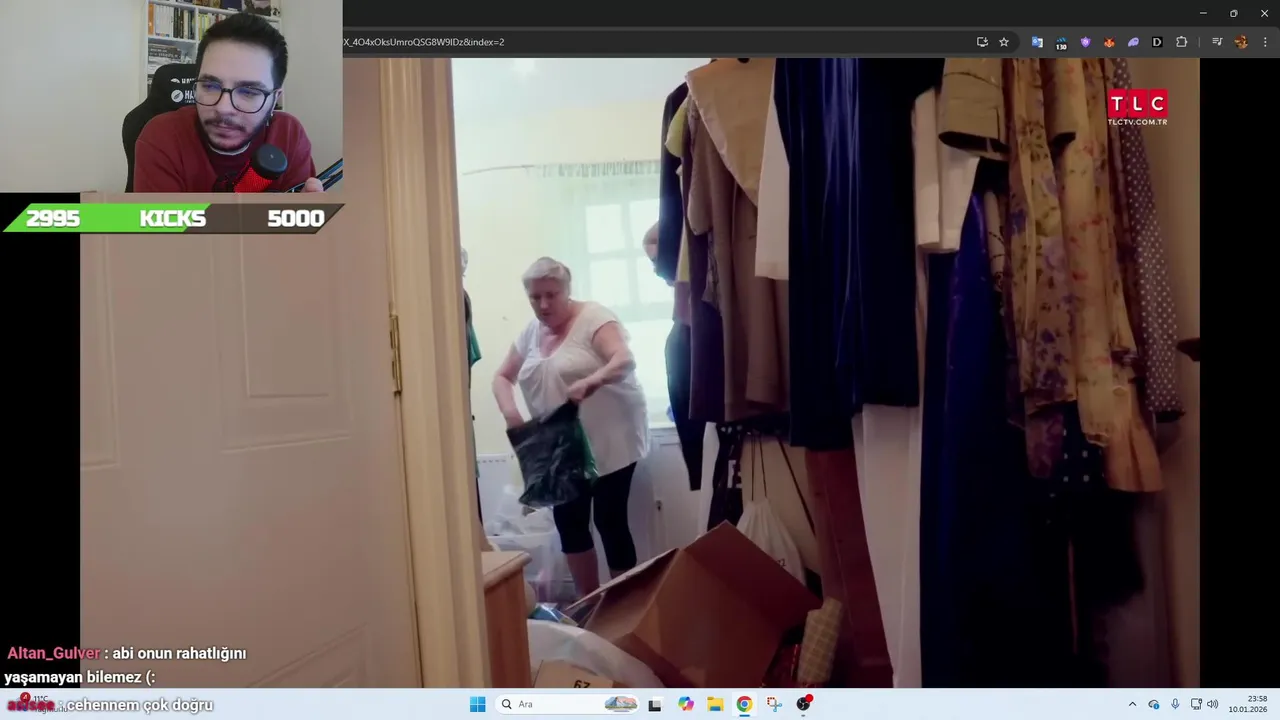
Task: Click the browser address bar URL
Action: point(424,42)
